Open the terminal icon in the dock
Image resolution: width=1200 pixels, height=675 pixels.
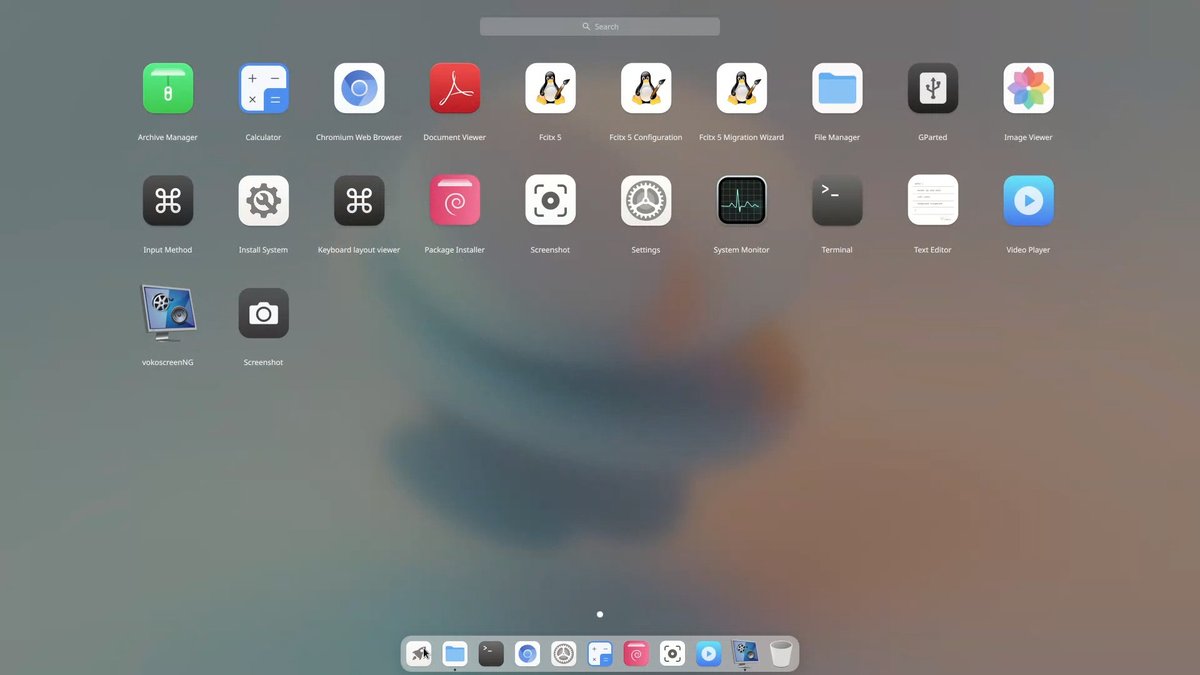491,654
